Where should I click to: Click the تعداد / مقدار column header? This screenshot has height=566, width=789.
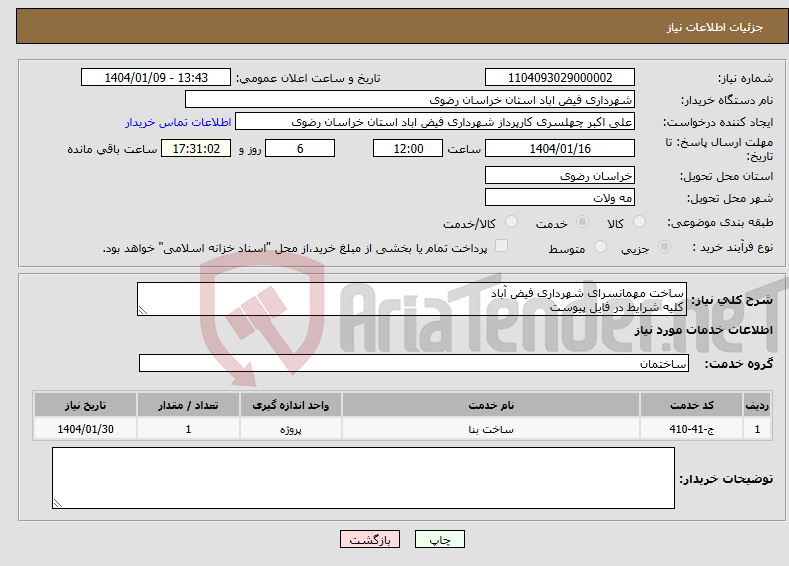pos(188,405)
